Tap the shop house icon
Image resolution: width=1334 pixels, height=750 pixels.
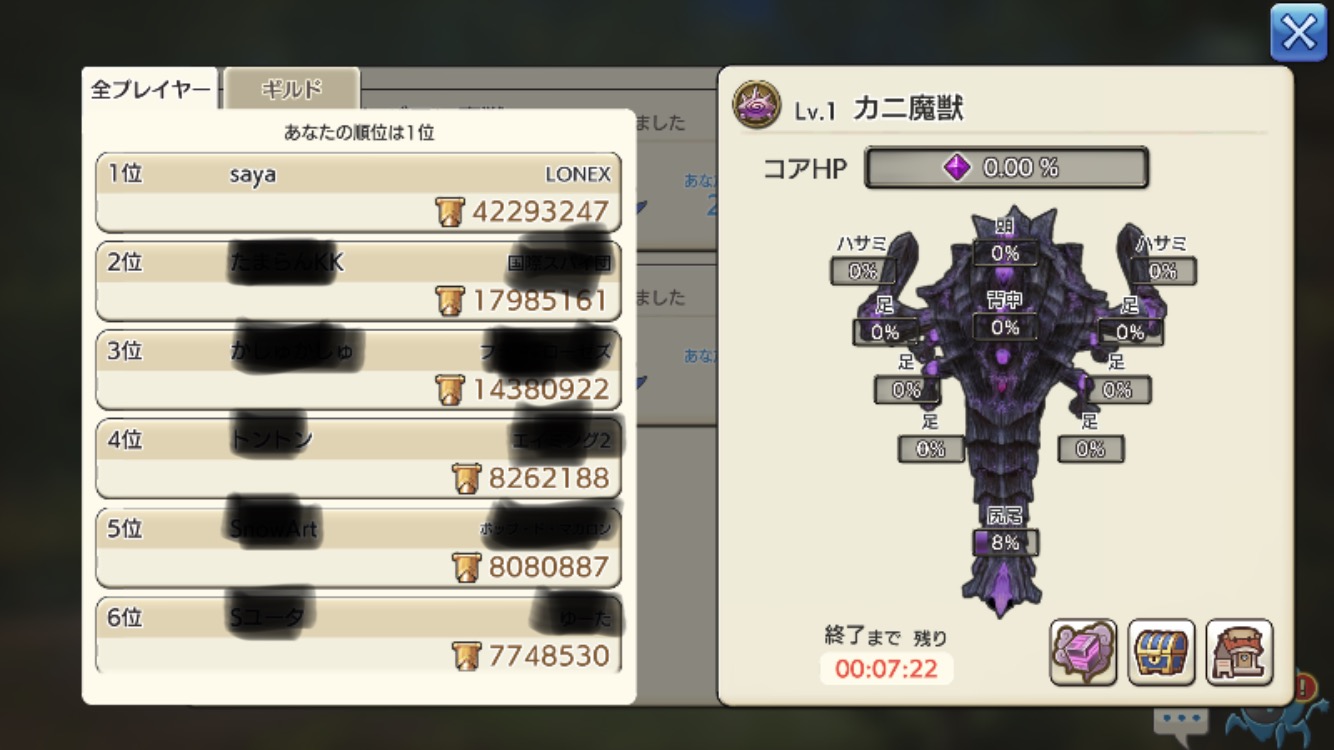(1239, 652)
